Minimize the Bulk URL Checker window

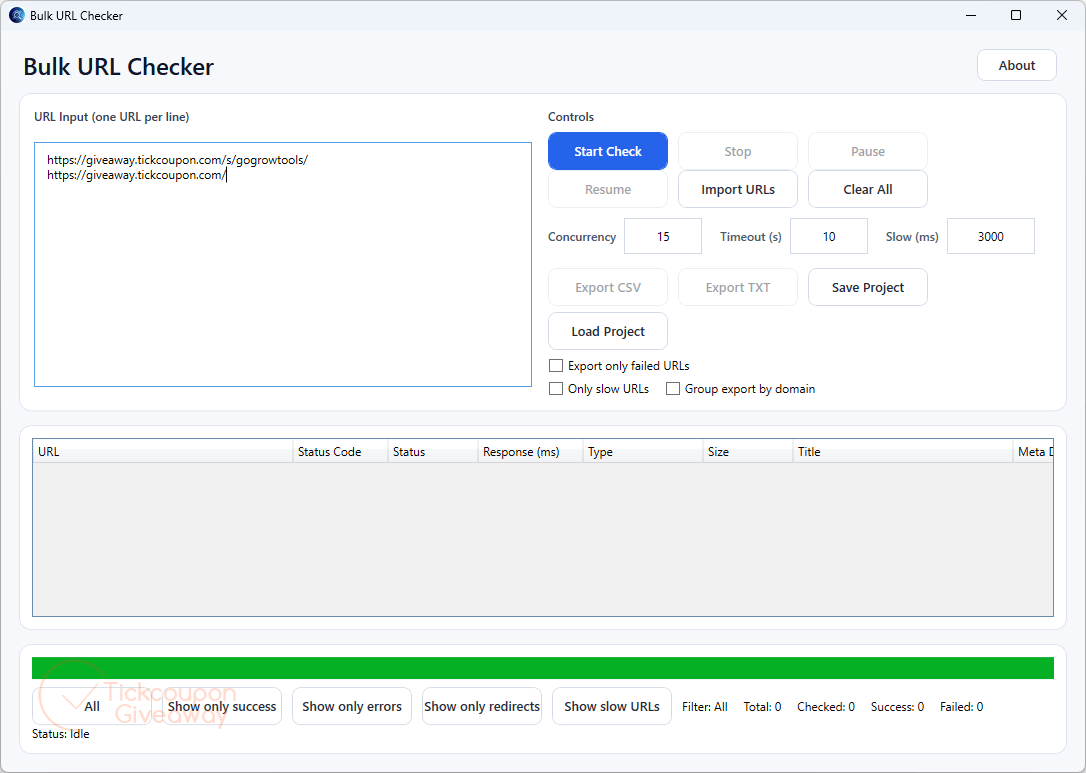point(971,15)
